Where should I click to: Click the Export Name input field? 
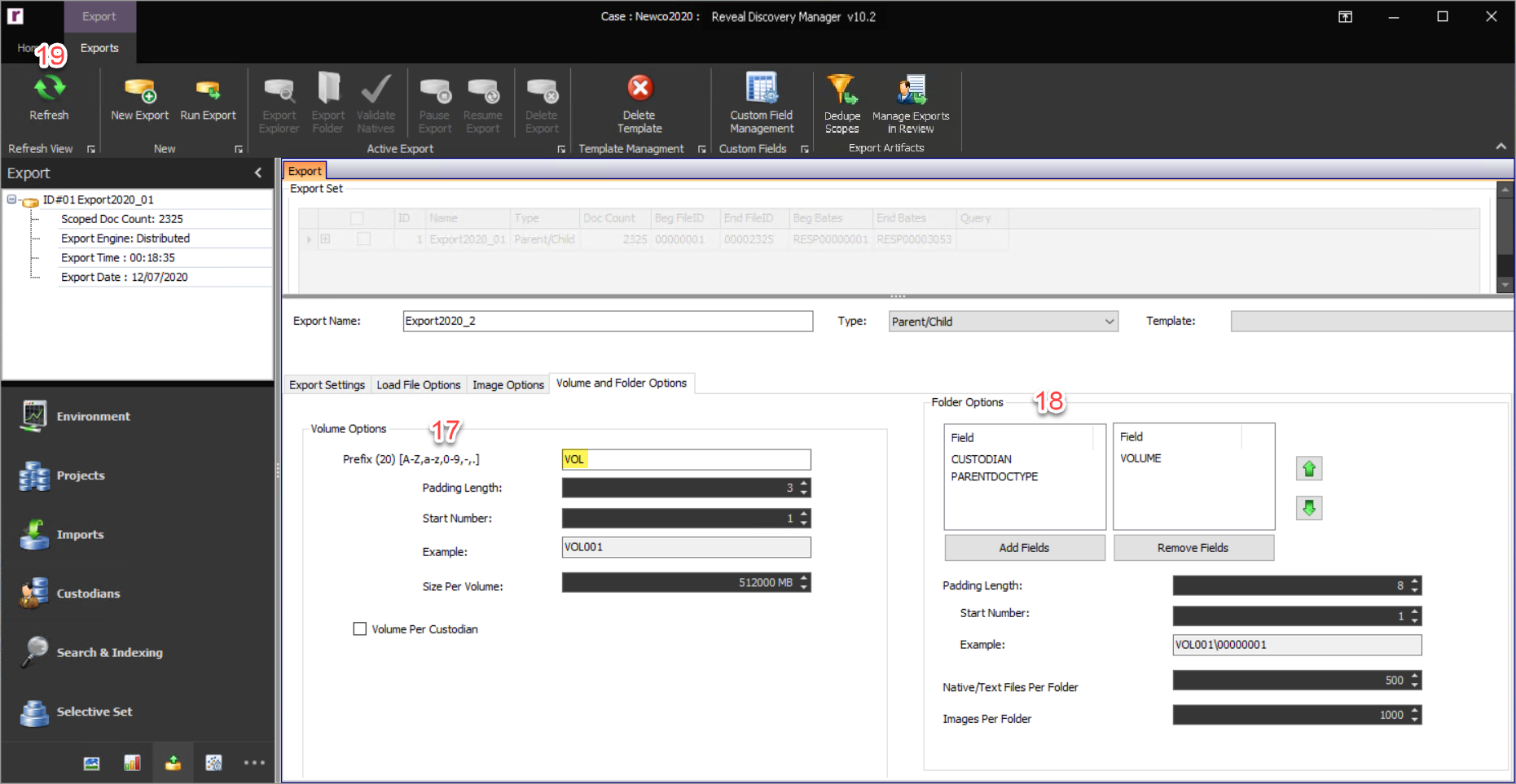pos(608,322)
